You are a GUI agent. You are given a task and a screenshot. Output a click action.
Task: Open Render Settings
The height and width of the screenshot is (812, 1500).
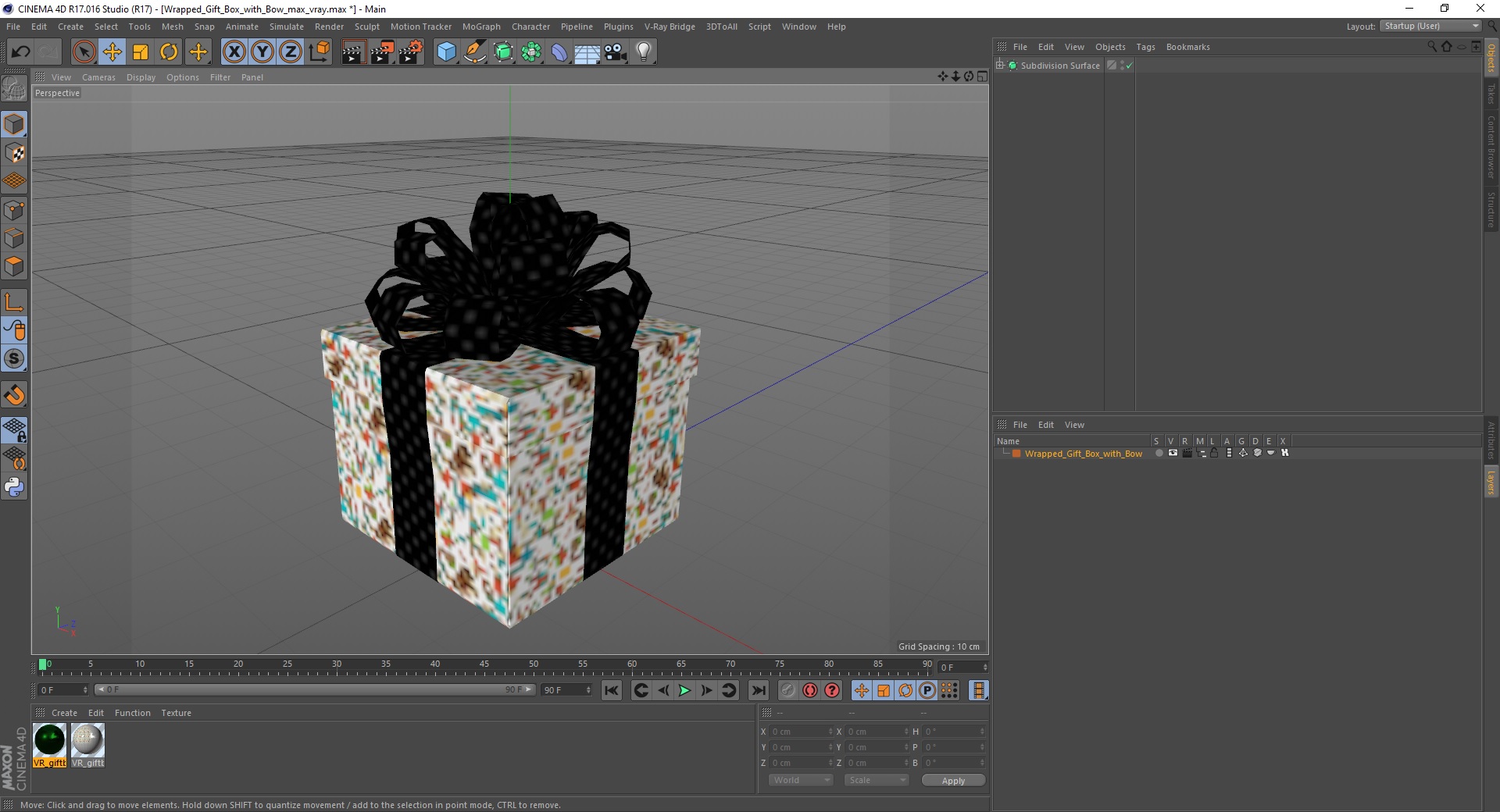411,52
